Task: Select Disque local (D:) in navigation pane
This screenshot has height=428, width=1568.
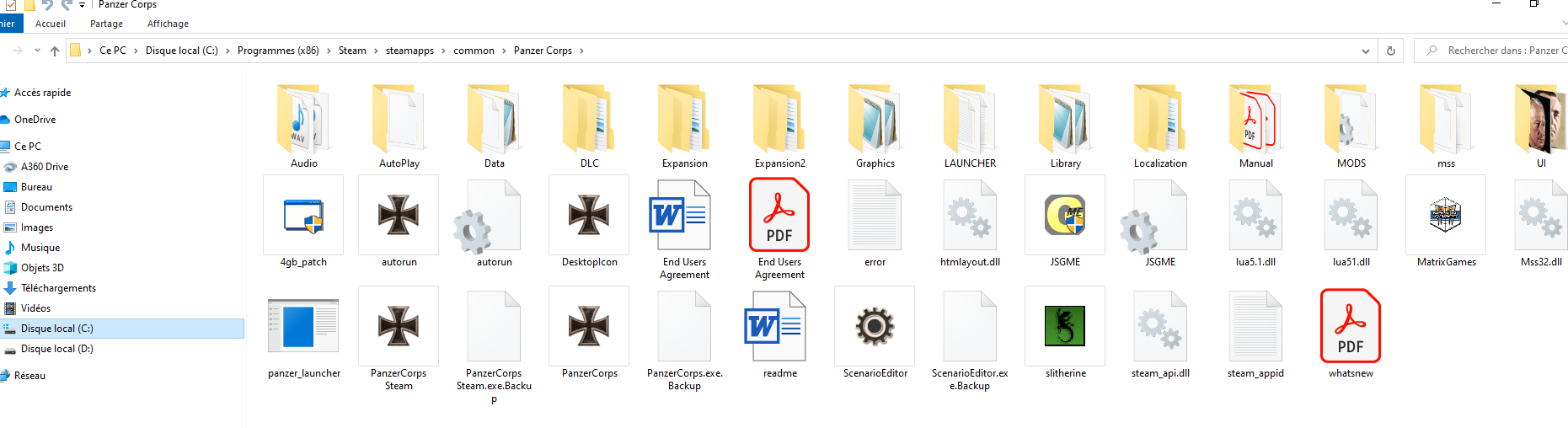Action: pos(56,349)
